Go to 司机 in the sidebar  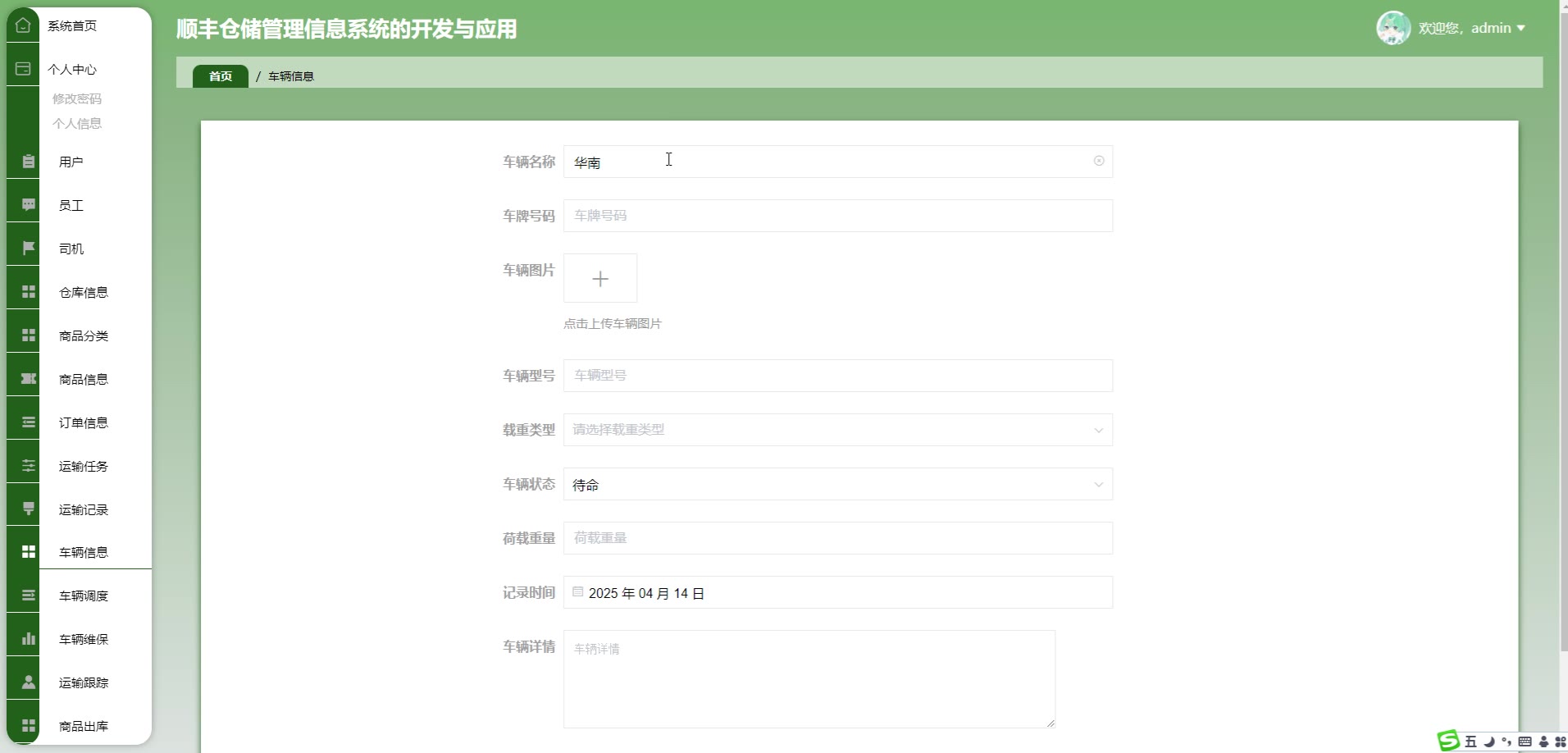[x=71, y=249]
